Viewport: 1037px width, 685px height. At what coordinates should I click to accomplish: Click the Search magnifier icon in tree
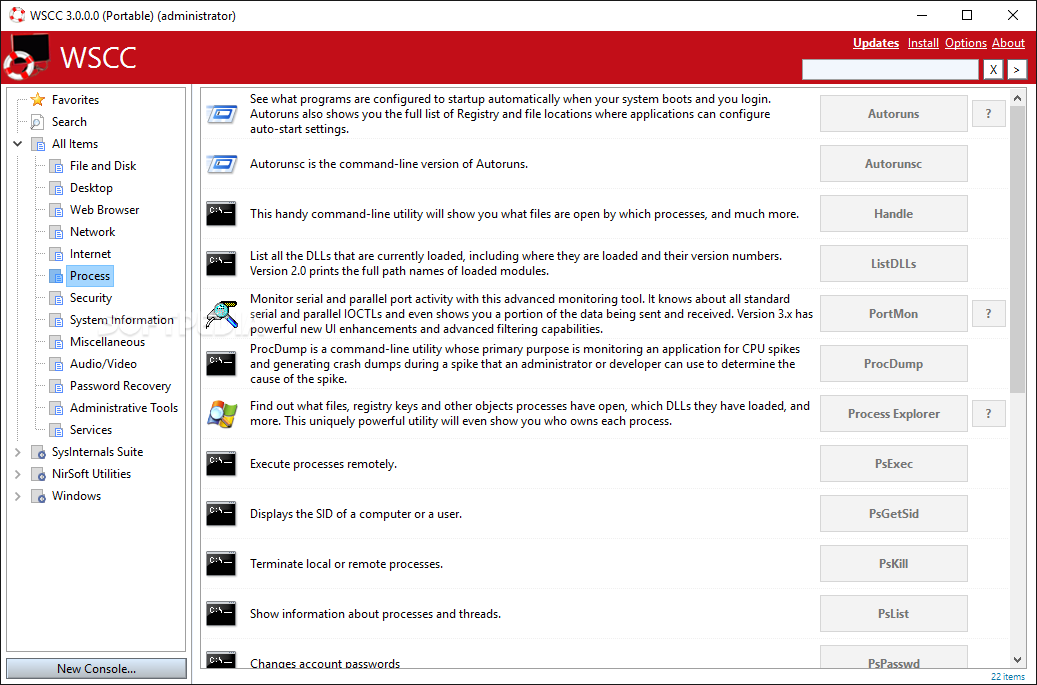click(x=38, y=122)
